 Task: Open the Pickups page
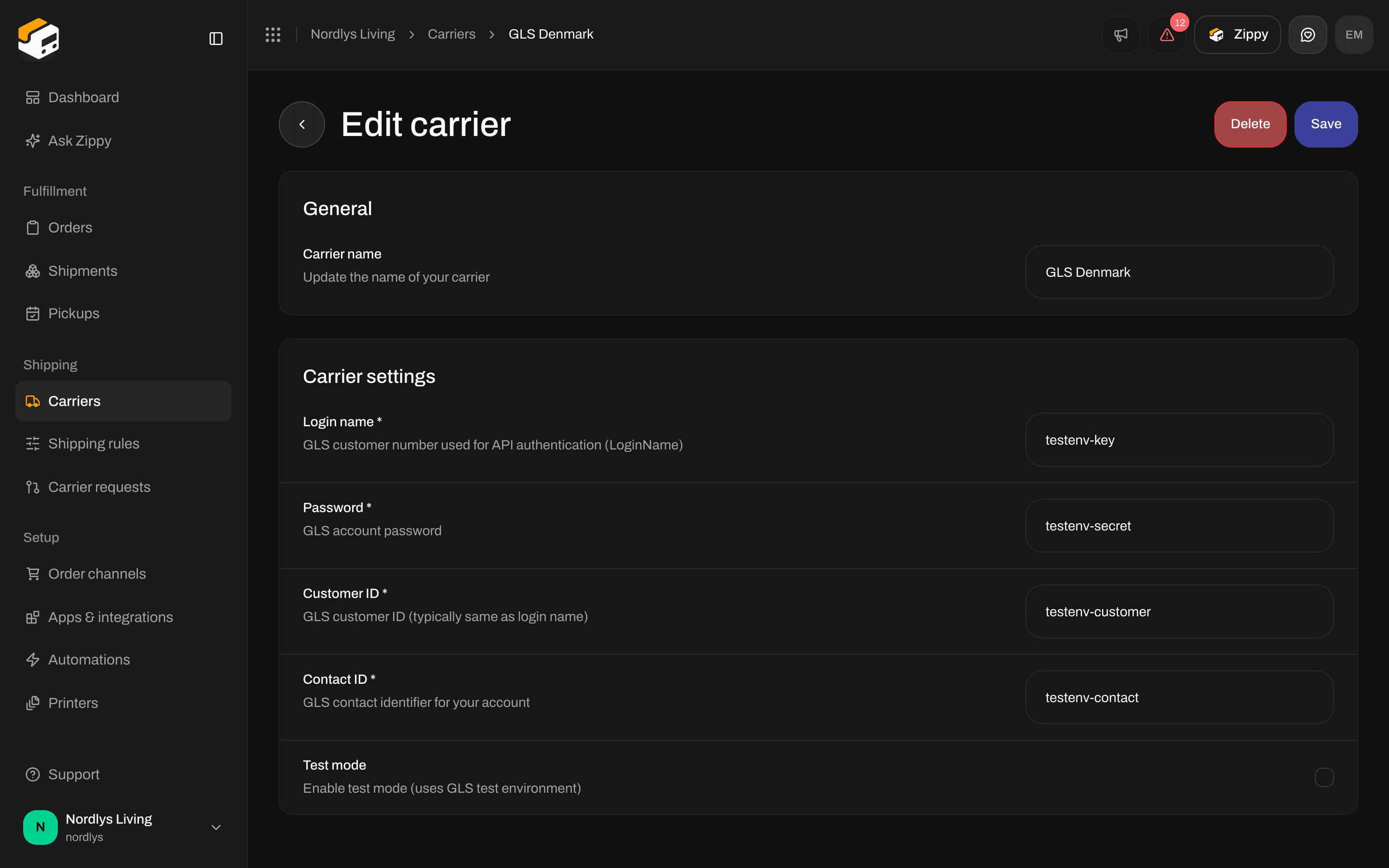(x=123, y=313)
